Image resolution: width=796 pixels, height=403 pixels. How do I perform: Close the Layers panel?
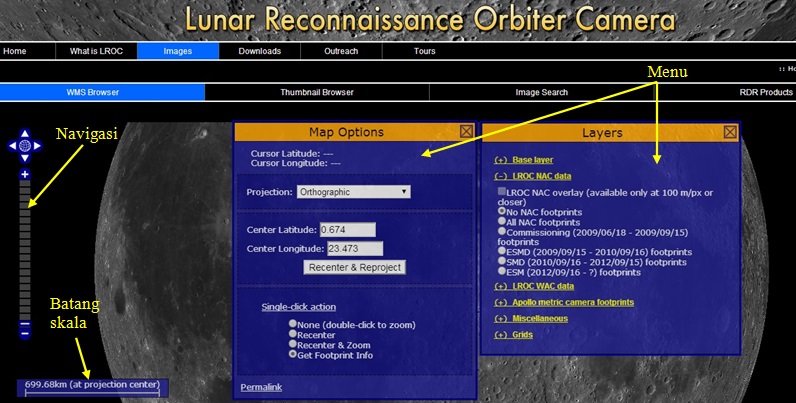[x=730, y=131]
